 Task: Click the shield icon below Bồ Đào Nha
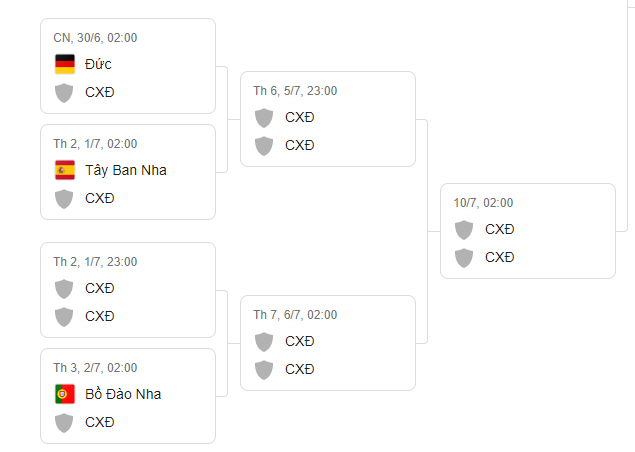coord(64,423)
